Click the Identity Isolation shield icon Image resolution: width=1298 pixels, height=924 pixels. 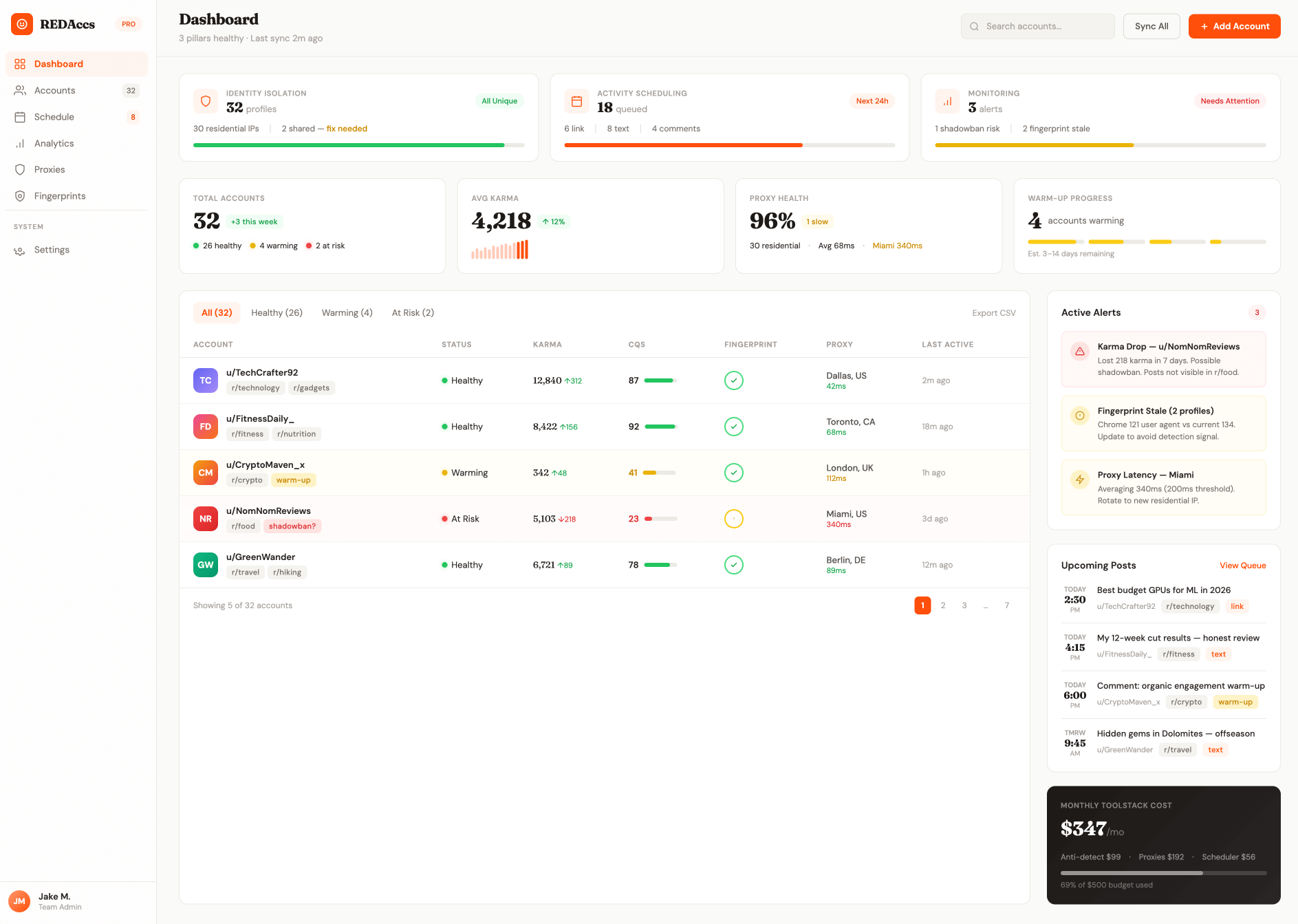(x=205, y=101)
